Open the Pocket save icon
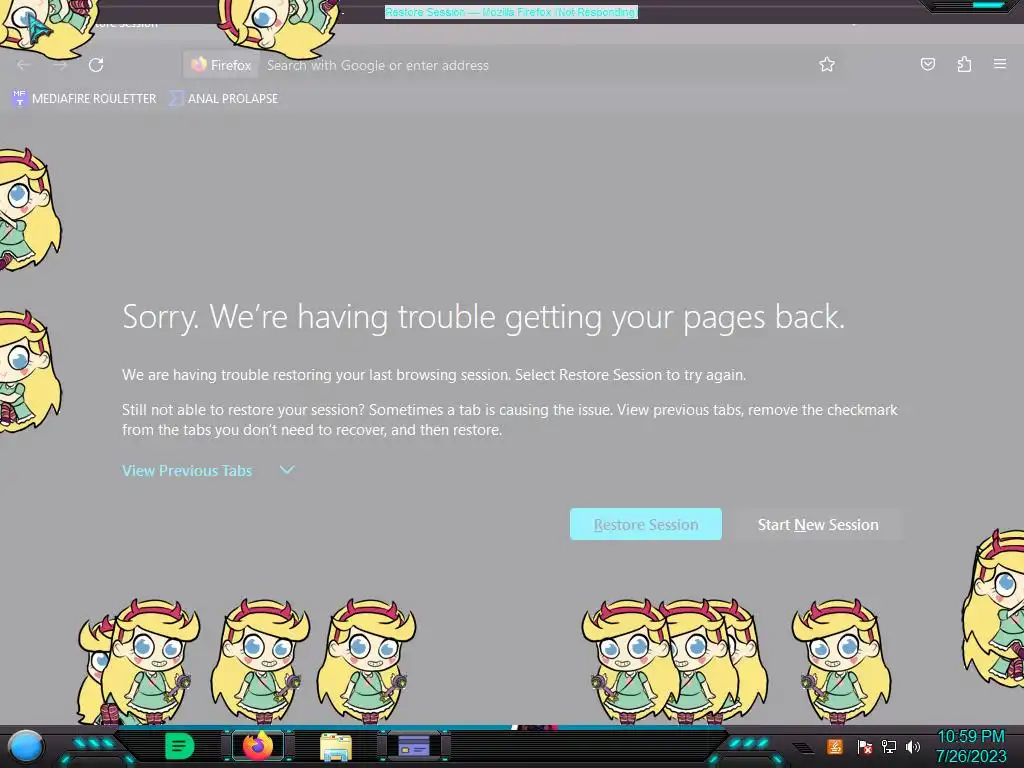The image size is (1024, 768). pos(927,64)
